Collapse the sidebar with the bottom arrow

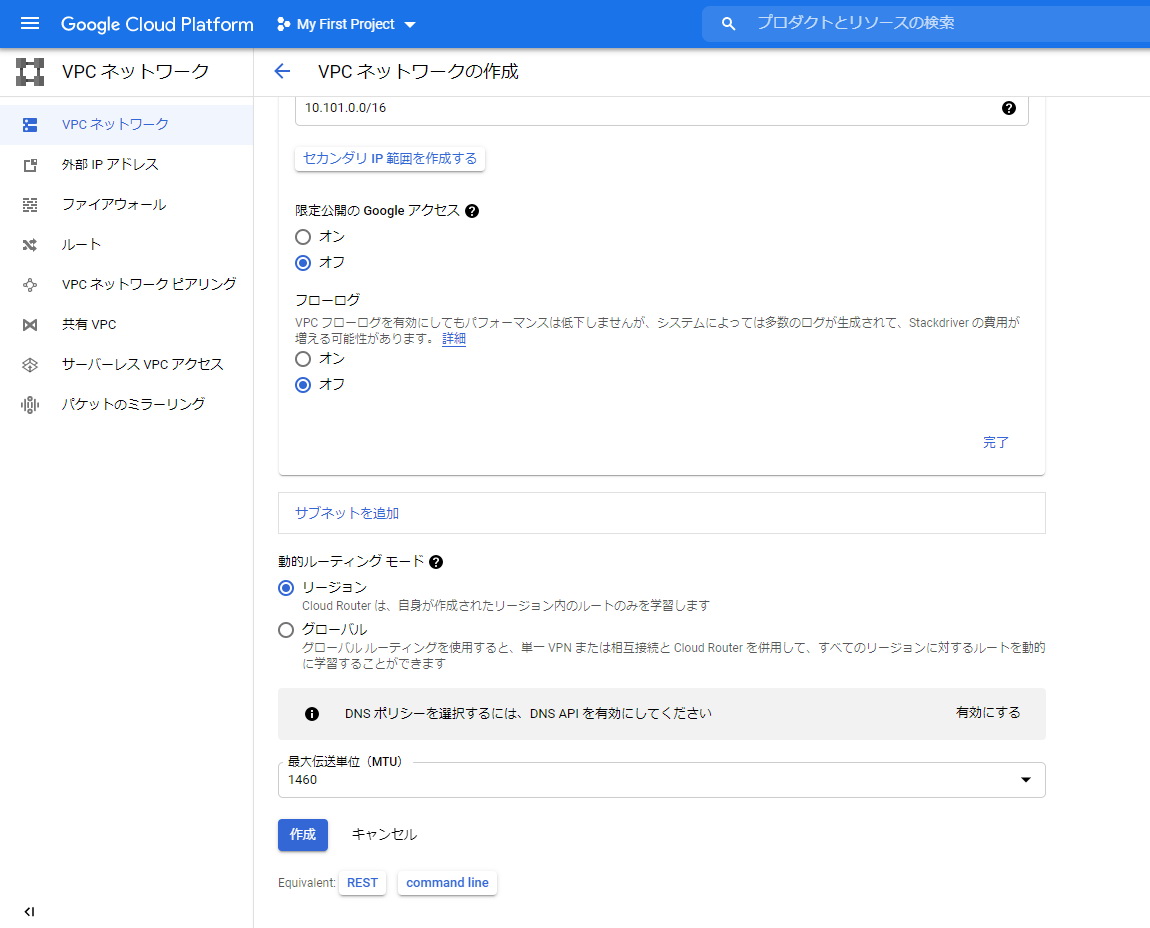click(x=29, y=912)
